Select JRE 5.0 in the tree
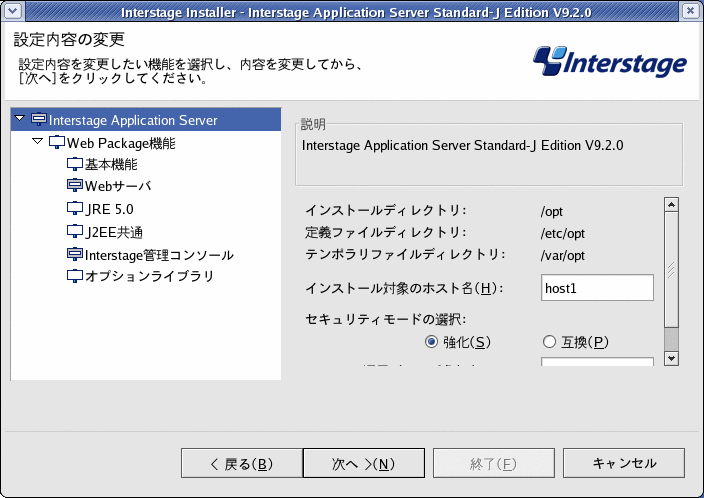The height and width of the screenshot is (498, 704). click(110, 209)
